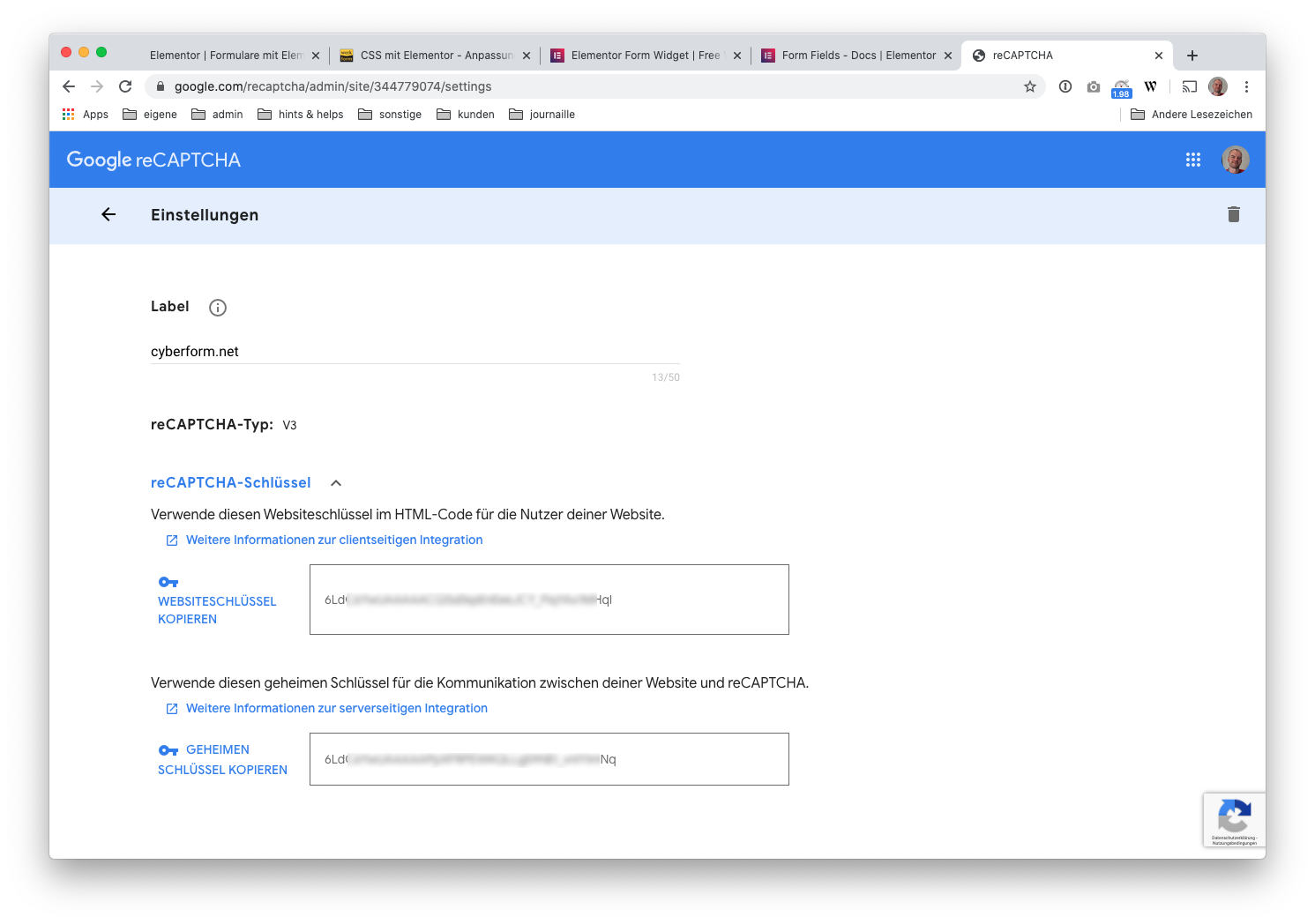Open client-side integration info link
Viewport: 1315px width, 924px height.
325,540
